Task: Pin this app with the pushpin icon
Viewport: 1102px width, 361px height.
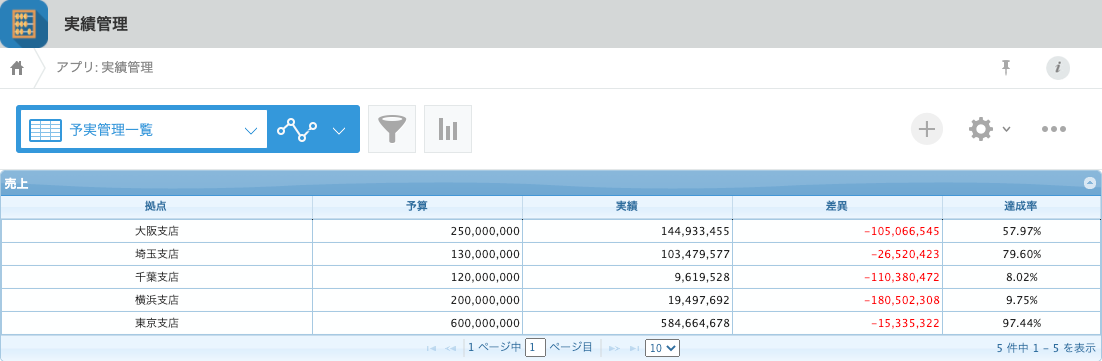Action: pos(1006,67)
